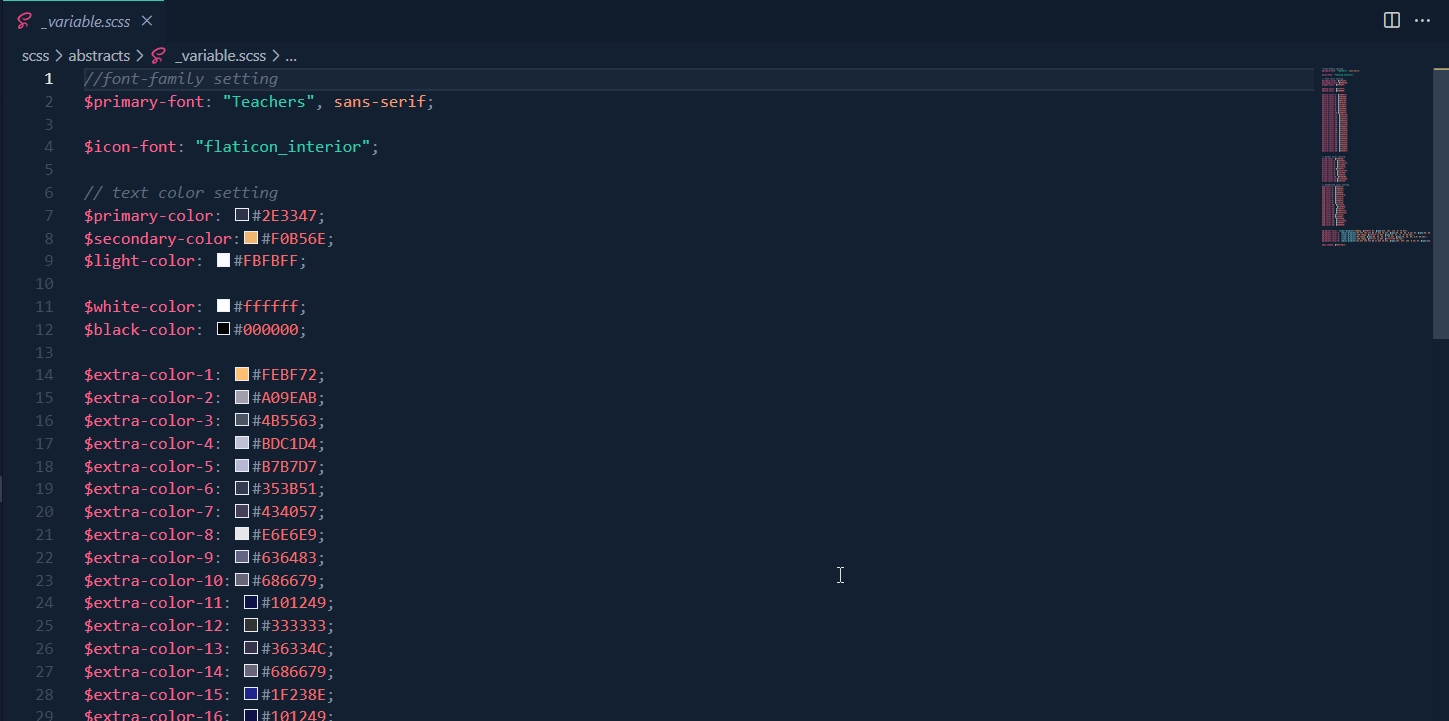The width and height of the screenshot is (1449, 721).
Task: Open the More Actions ellipsis menu
Action: (x=1422, y=20)
